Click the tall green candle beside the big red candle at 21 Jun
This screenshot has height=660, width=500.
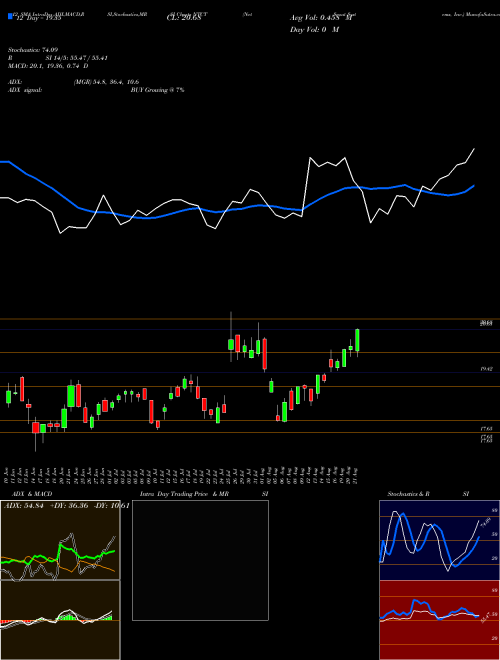click(x=71, y=396)
